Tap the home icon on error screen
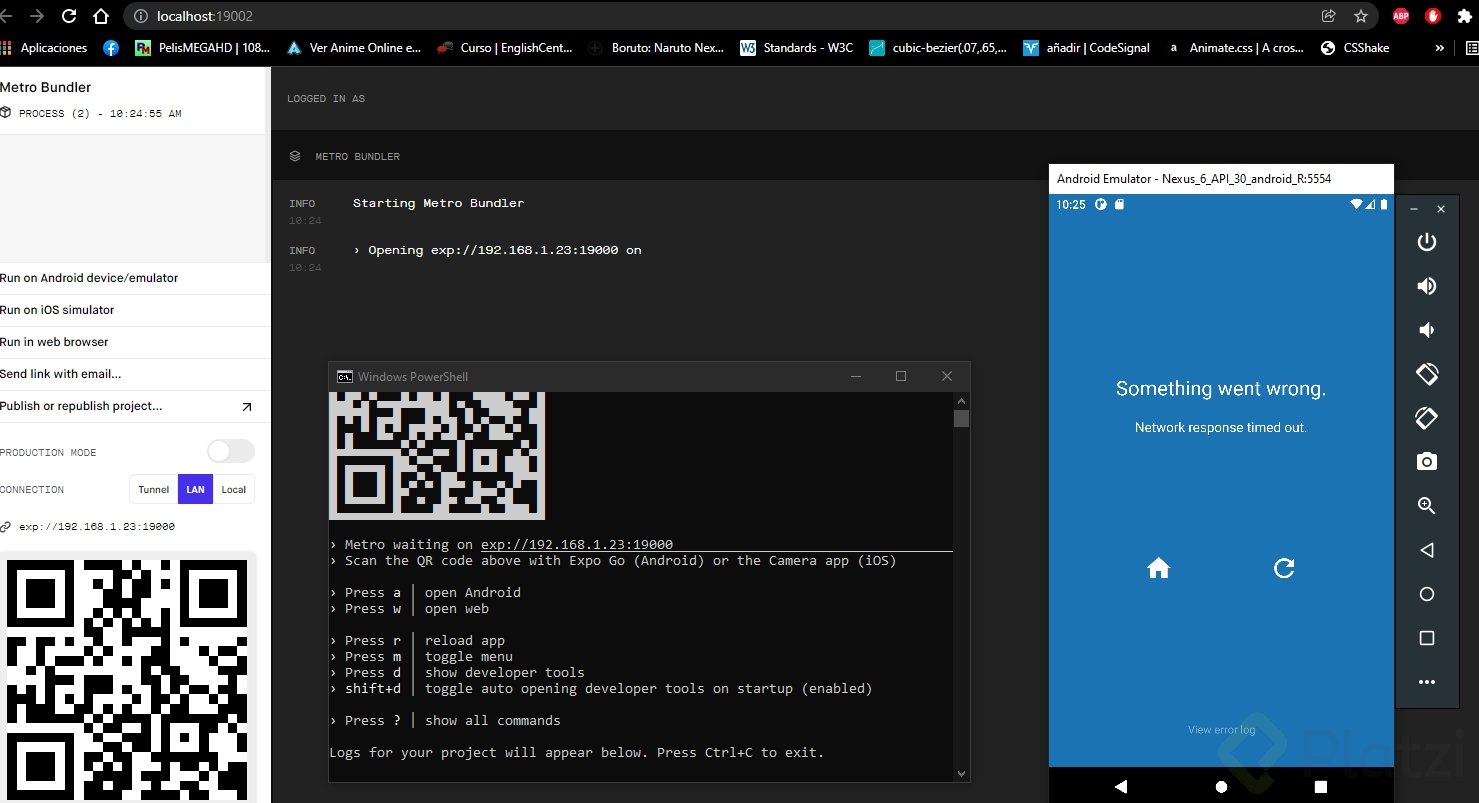This screenshot has height=803, width=1479. click(x=1158, y=569)
